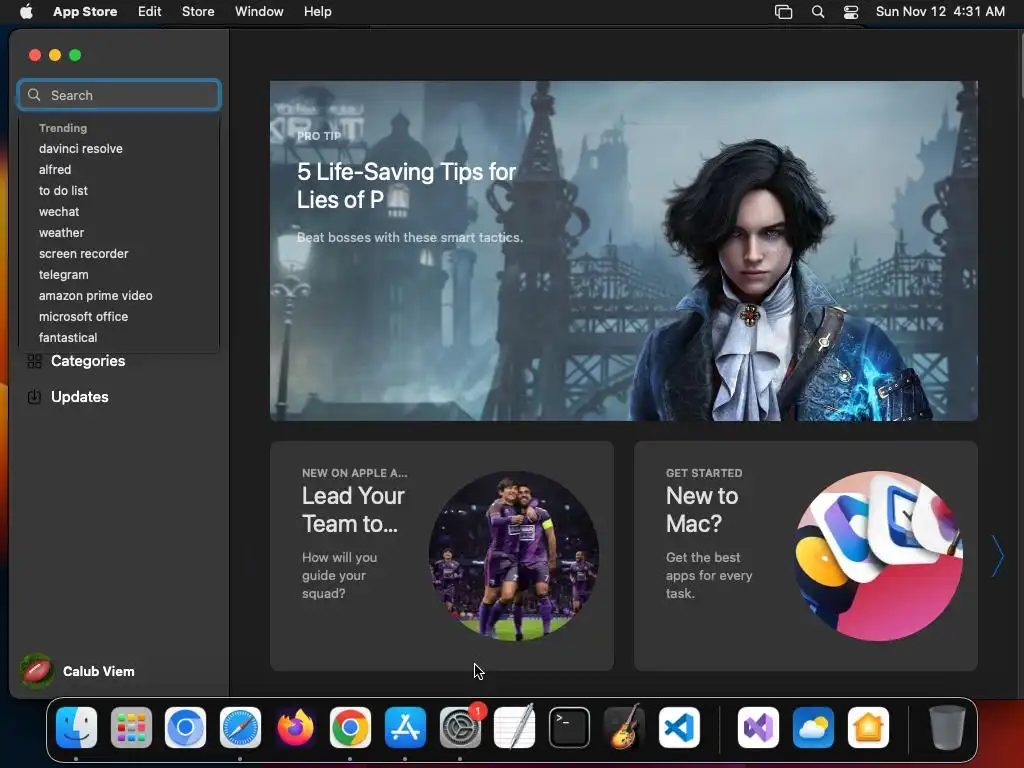Click the date and time clock
This screenshot has height=768, width=1024.
[940, 12]
